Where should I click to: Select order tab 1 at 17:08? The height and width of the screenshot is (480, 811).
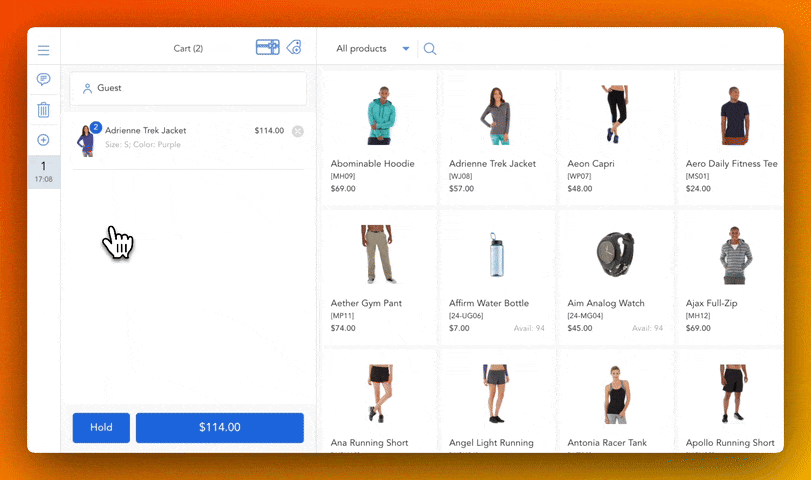tap(44, 171)
